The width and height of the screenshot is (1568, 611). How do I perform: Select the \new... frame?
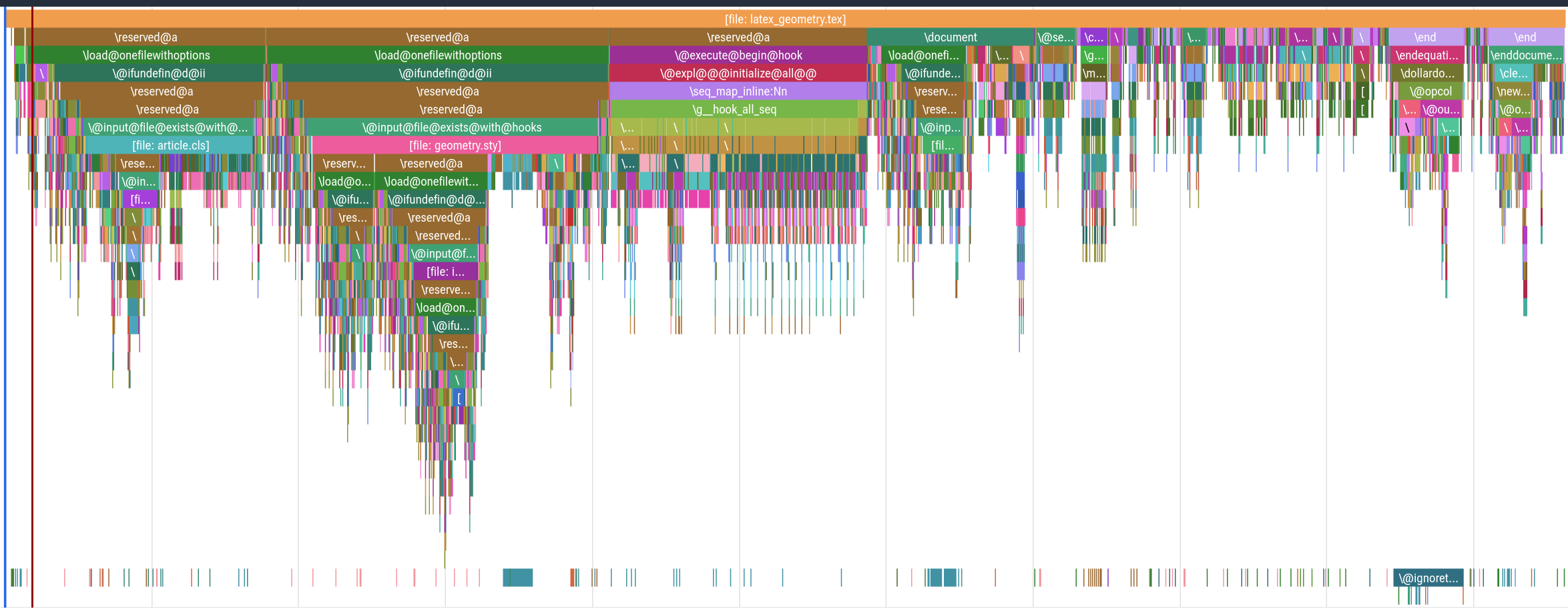click(x=1513, y=91)
